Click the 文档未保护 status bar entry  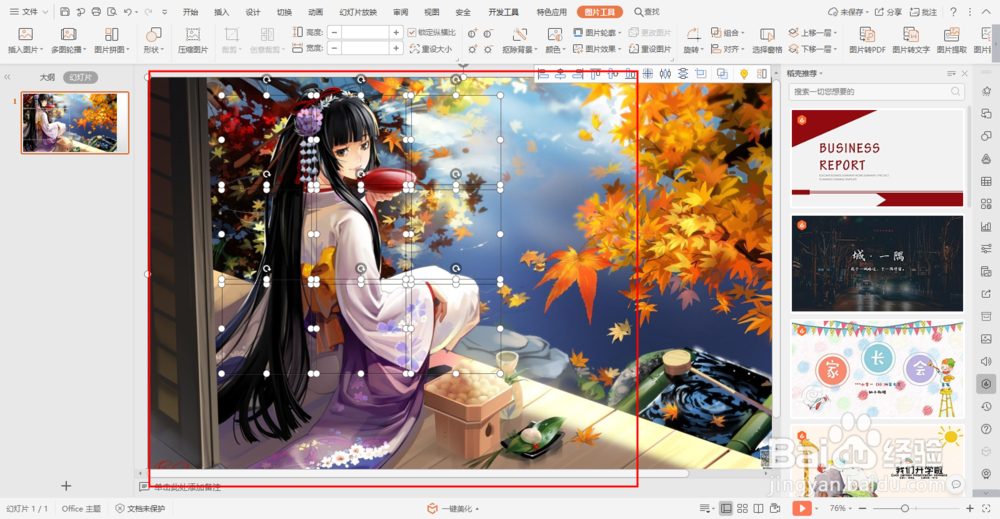click(x=140, y=508)
